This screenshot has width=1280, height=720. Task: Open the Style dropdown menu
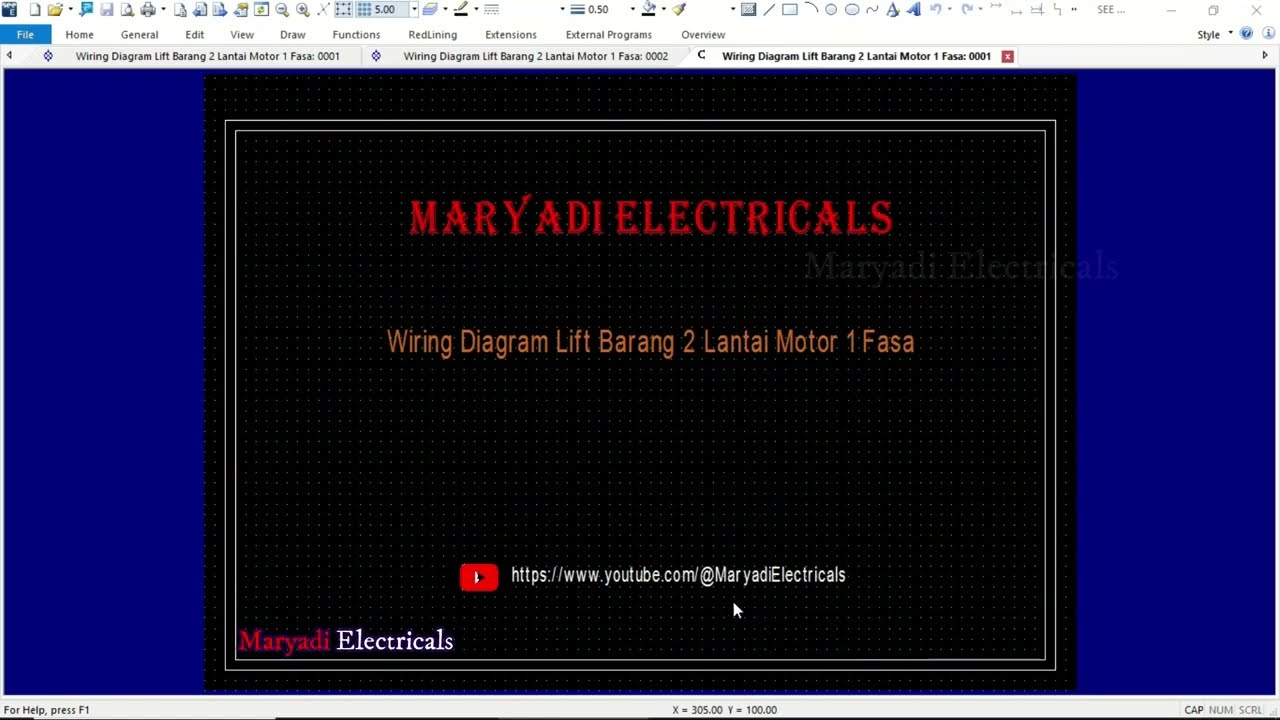(1214, 34)
